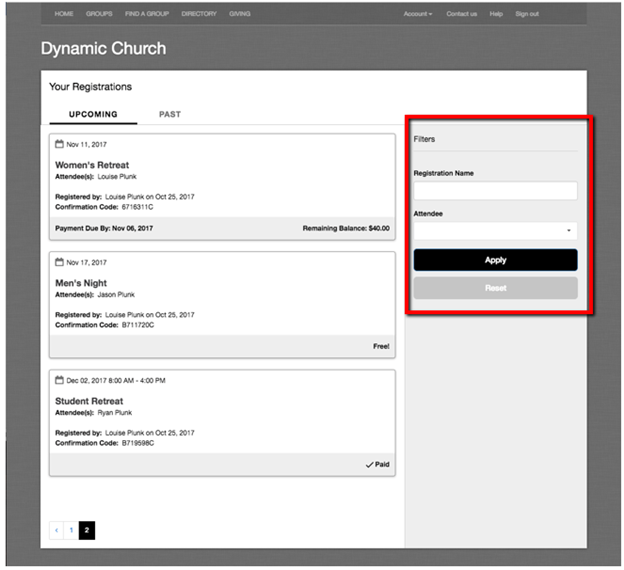Go to page 1 of registrations
Image resolution: width=624 pixels, height=570 pixels.
tap(71, 530)
